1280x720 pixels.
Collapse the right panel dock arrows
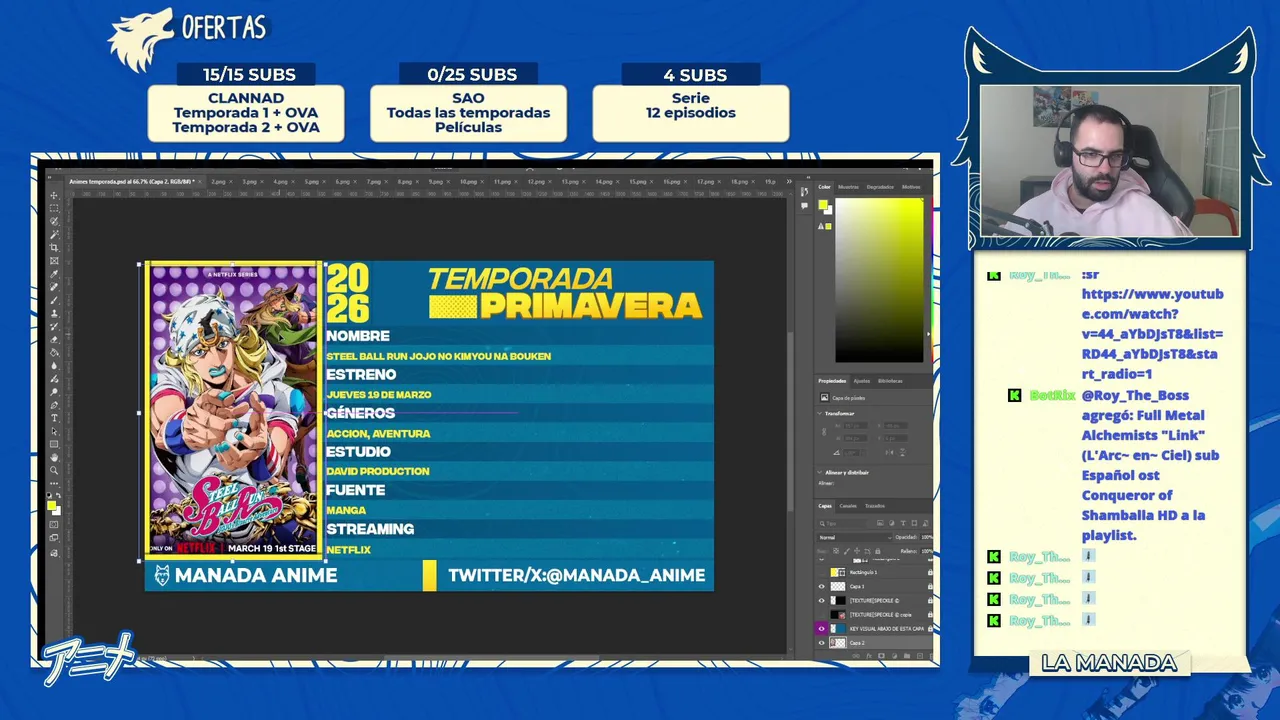(808, 177)
